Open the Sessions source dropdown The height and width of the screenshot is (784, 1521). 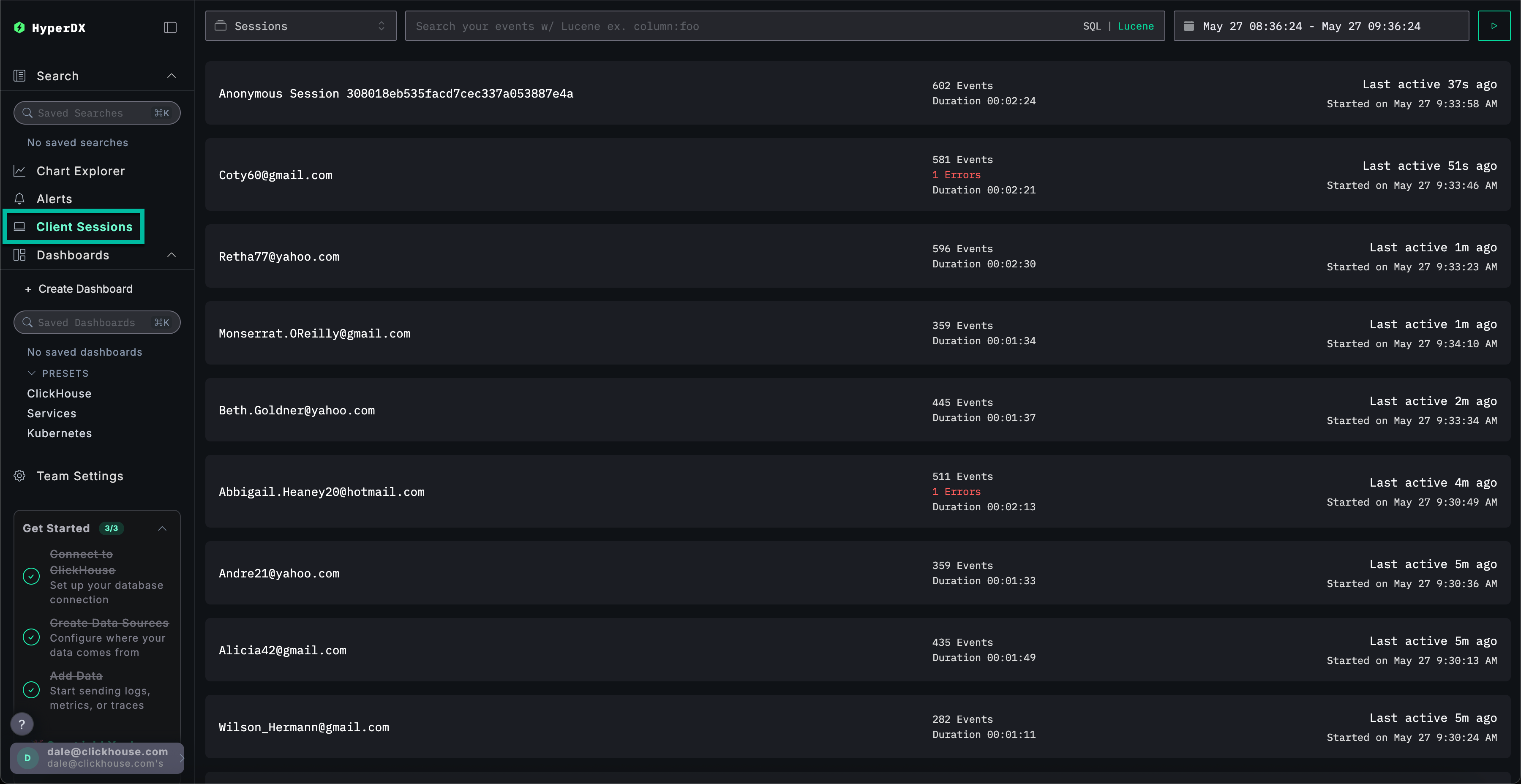(x=300, y=26)
